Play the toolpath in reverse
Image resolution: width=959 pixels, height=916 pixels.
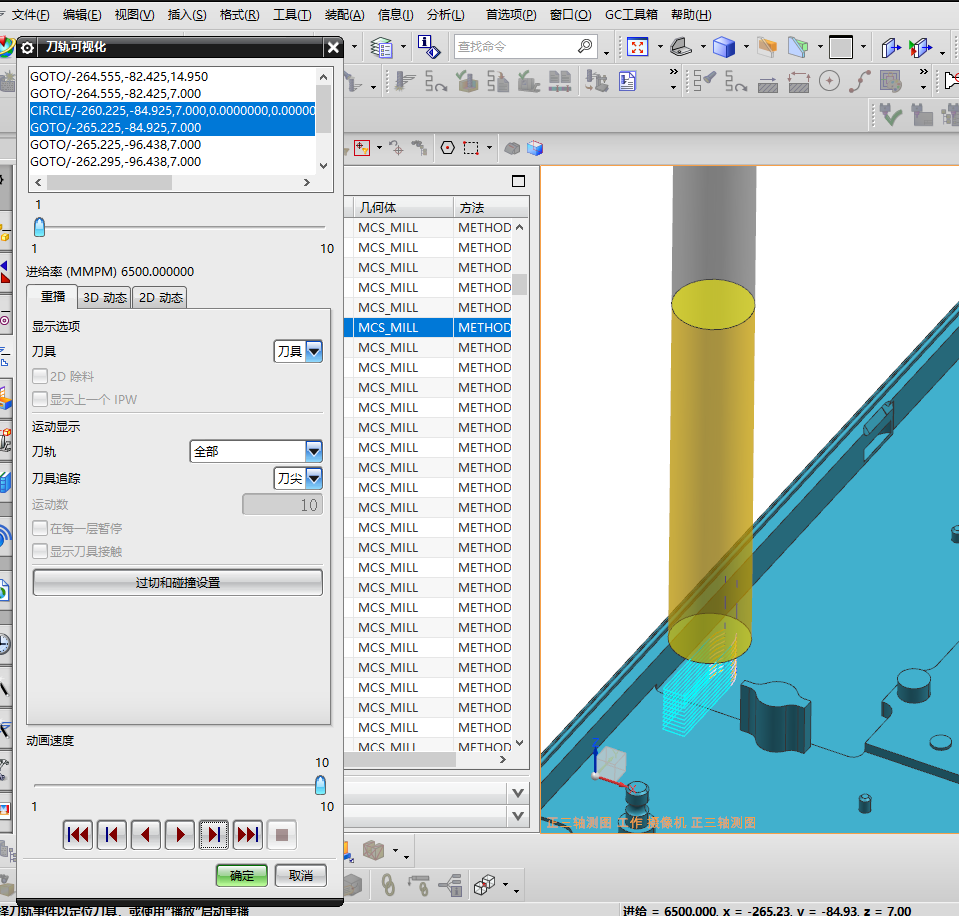146,834
